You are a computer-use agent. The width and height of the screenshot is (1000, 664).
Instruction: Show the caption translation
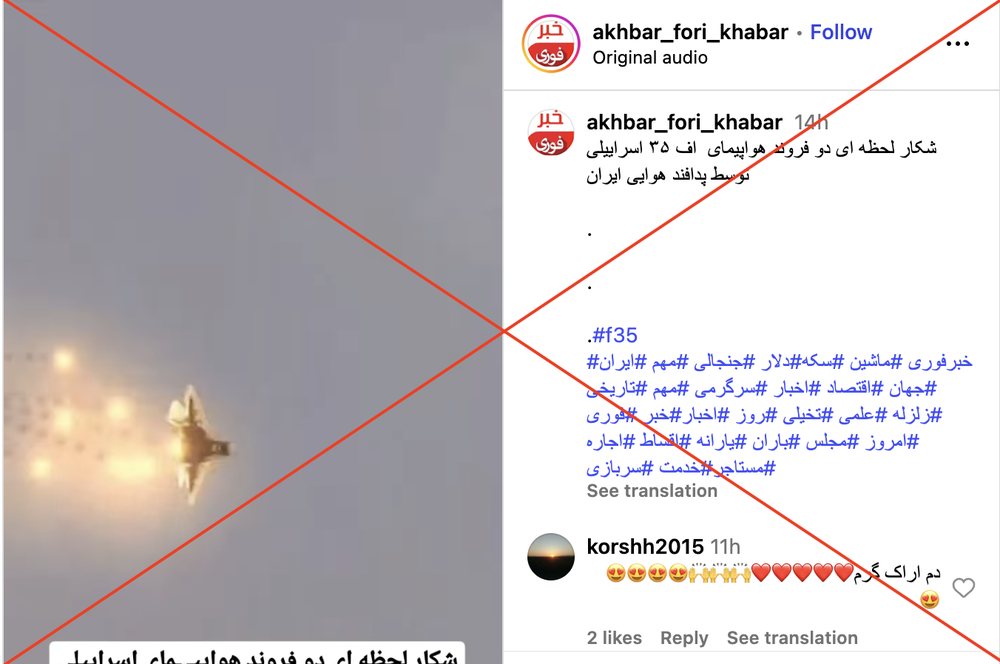coord(652,491)
